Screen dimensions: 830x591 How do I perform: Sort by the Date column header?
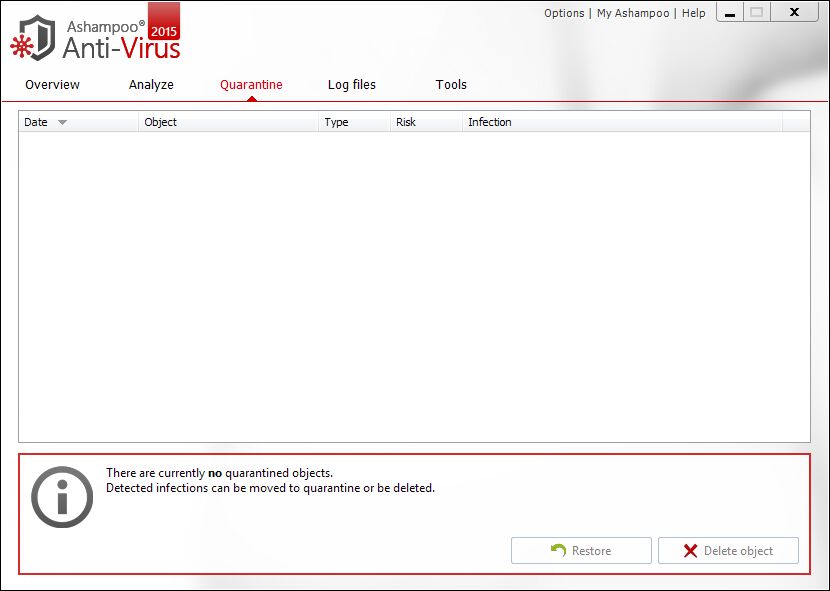click(78, 122)
